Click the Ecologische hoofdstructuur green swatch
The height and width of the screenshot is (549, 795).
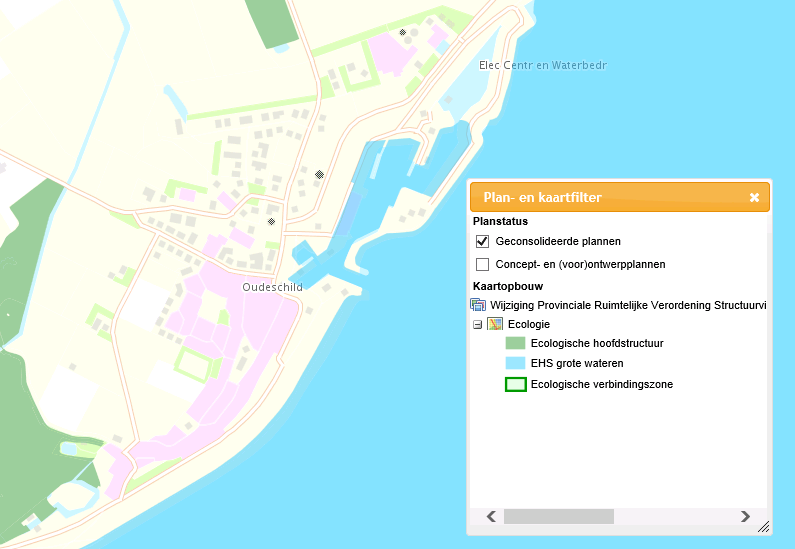(516, 343)
